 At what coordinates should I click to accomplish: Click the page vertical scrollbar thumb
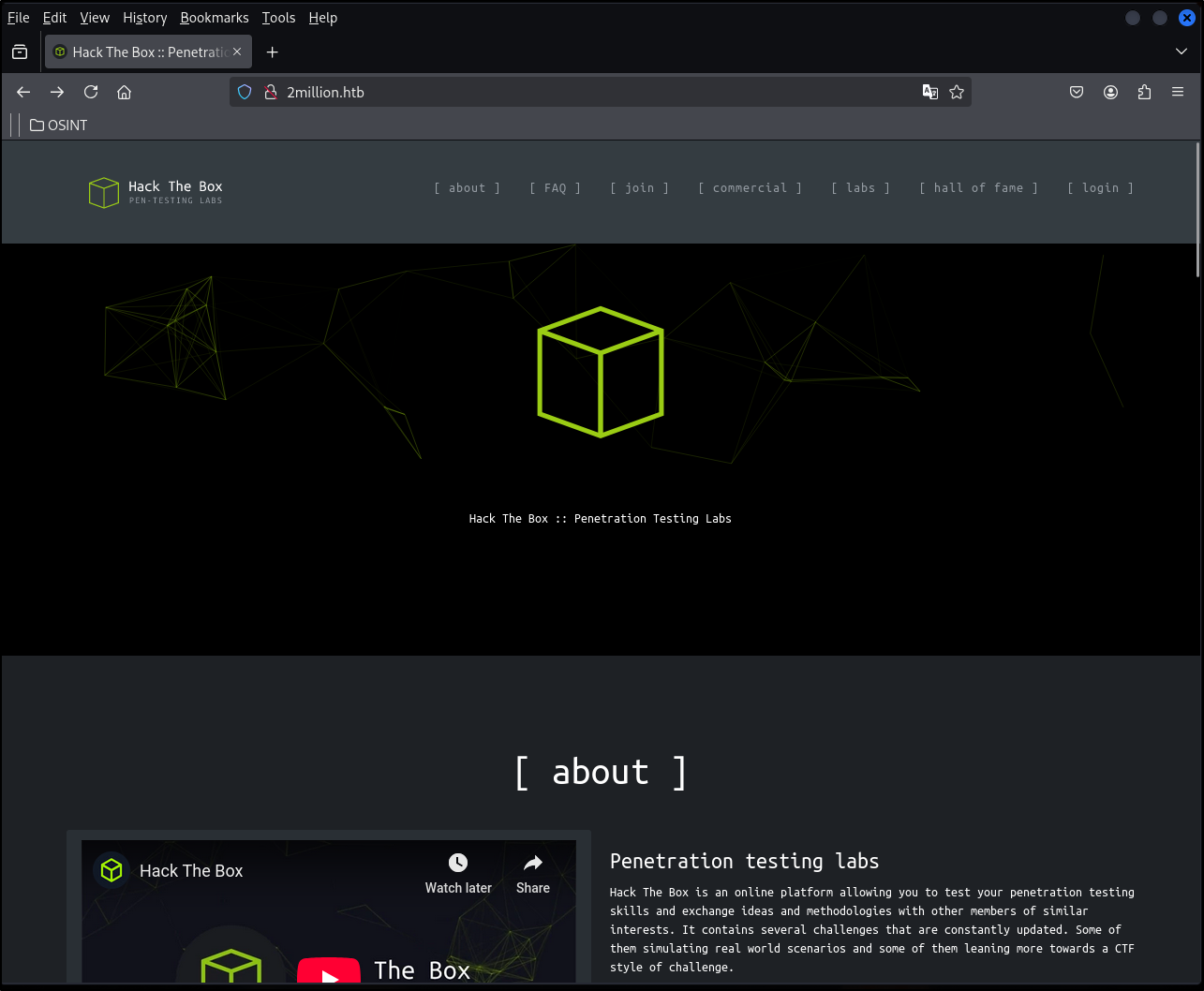coord(1198,209)
